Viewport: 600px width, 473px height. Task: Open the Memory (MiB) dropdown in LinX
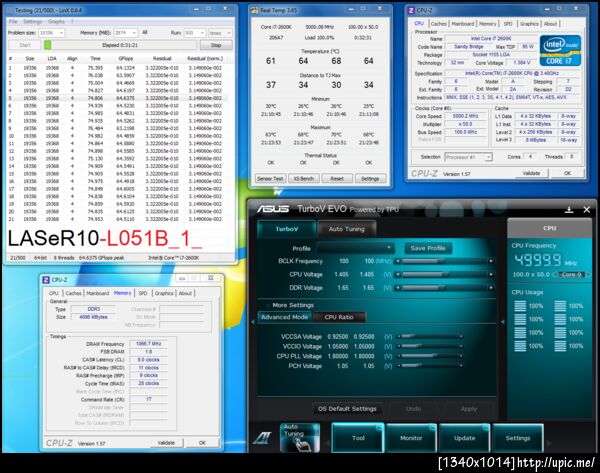(134, 33)
